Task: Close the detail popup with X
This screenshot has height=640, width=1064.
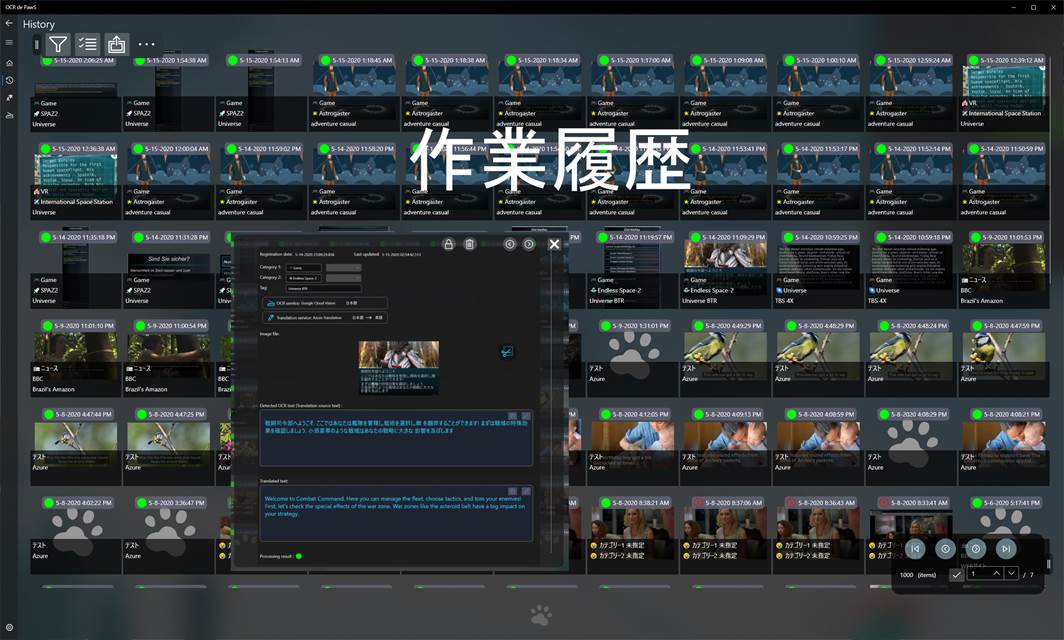Action: tap(554, 244)
